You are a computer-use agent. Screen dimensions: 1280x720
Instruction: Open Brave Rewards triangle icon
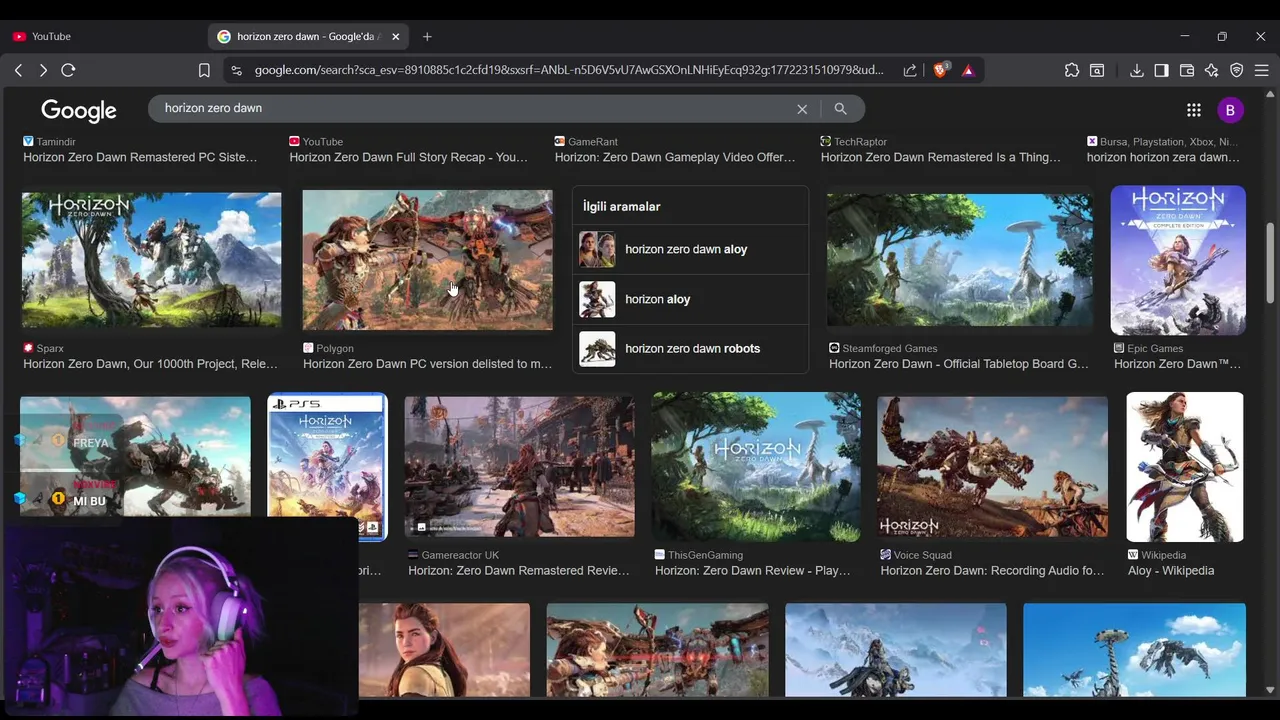click(x=968, y=70)
